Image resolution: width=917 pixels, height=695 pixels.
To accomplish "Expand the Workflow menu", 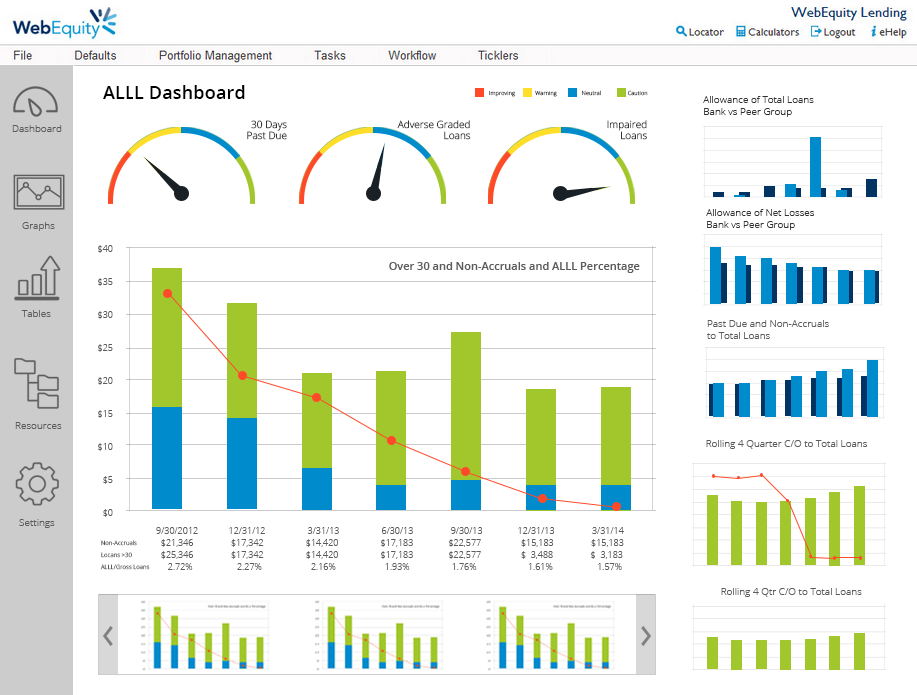I will [412, 56].
